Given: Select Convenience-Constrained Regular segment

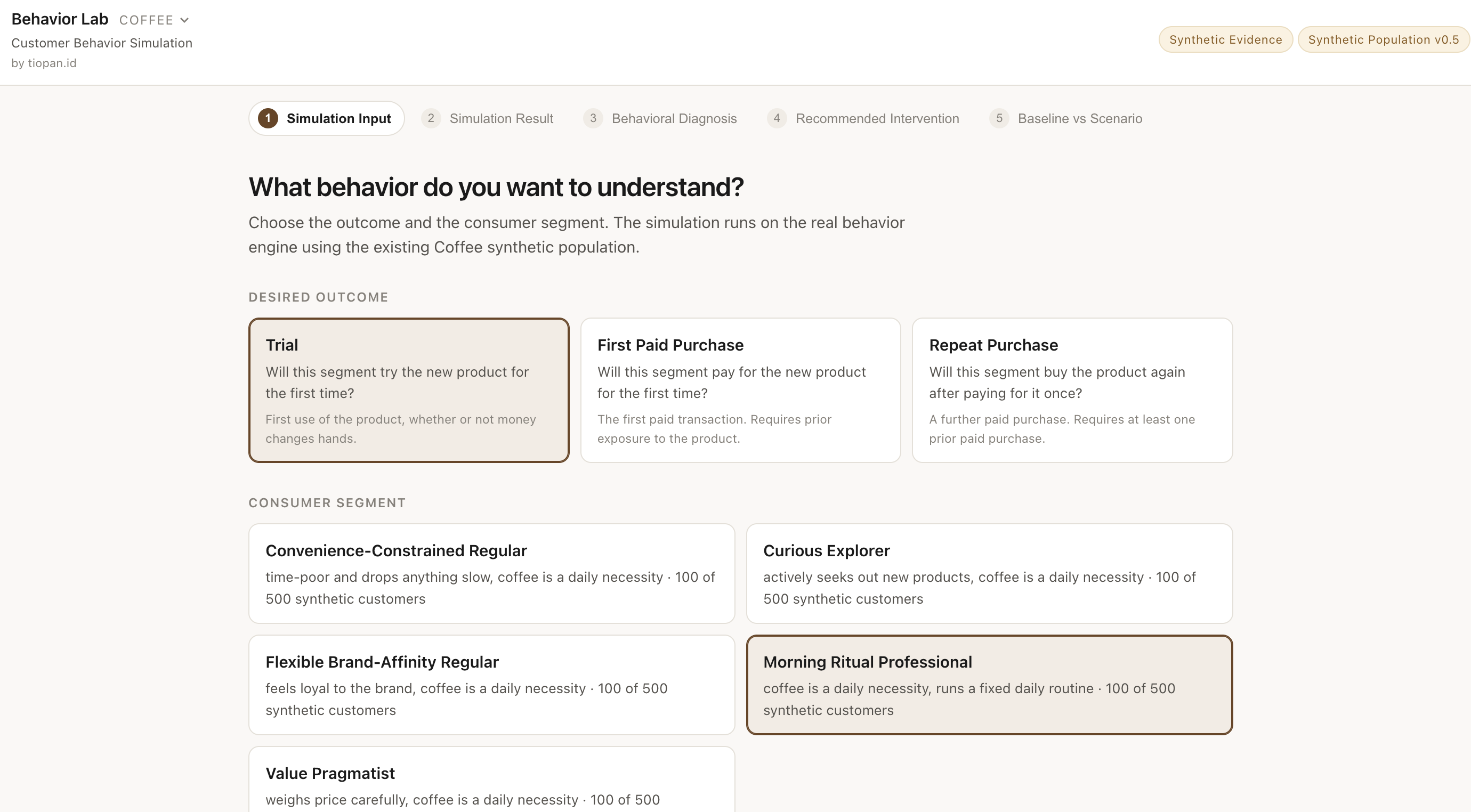Looking at the screenshot, I should coord(491,573).
